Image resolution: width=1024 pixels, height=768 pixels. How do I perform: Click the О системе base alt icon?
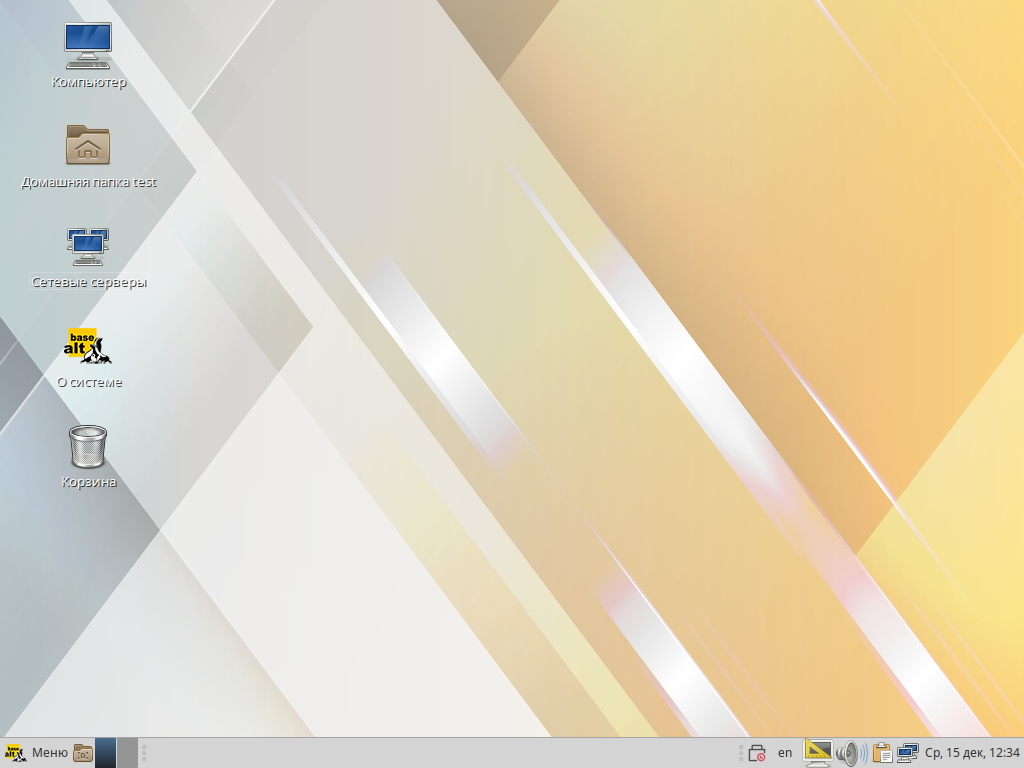point(88,346)
